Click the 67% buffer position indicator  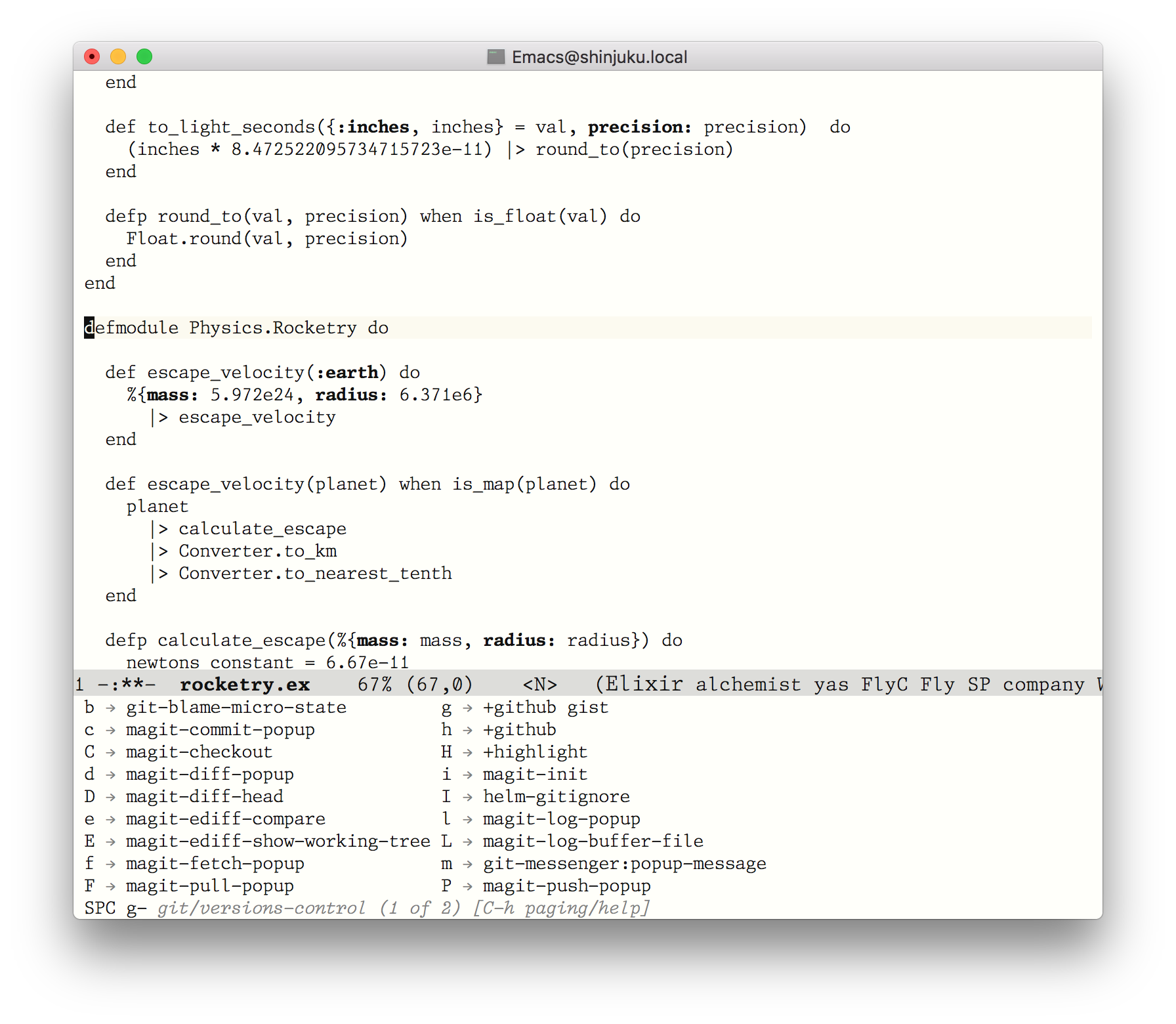click(x=375, y=685)
